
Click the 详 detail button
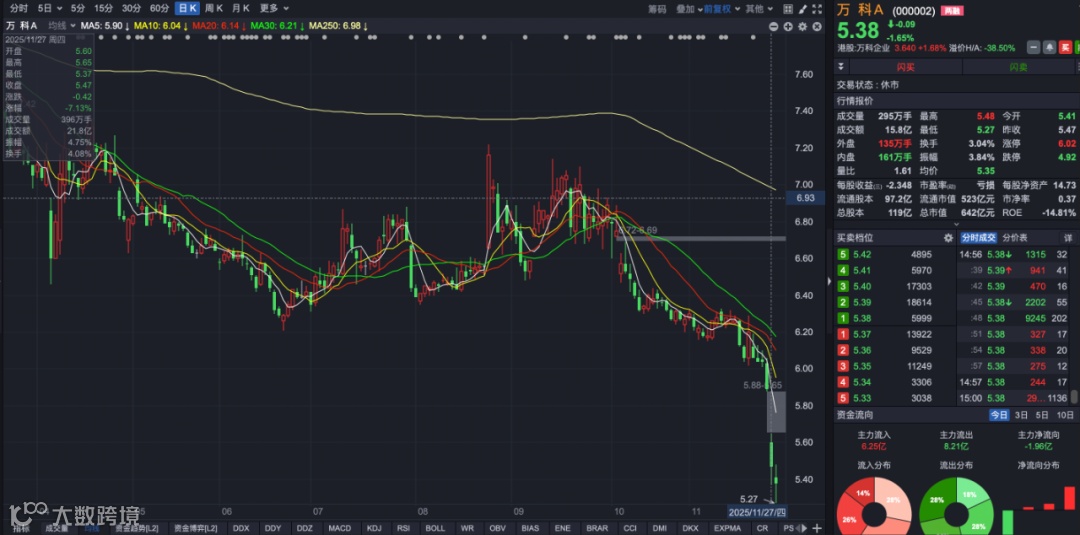tap(1068, 238)
